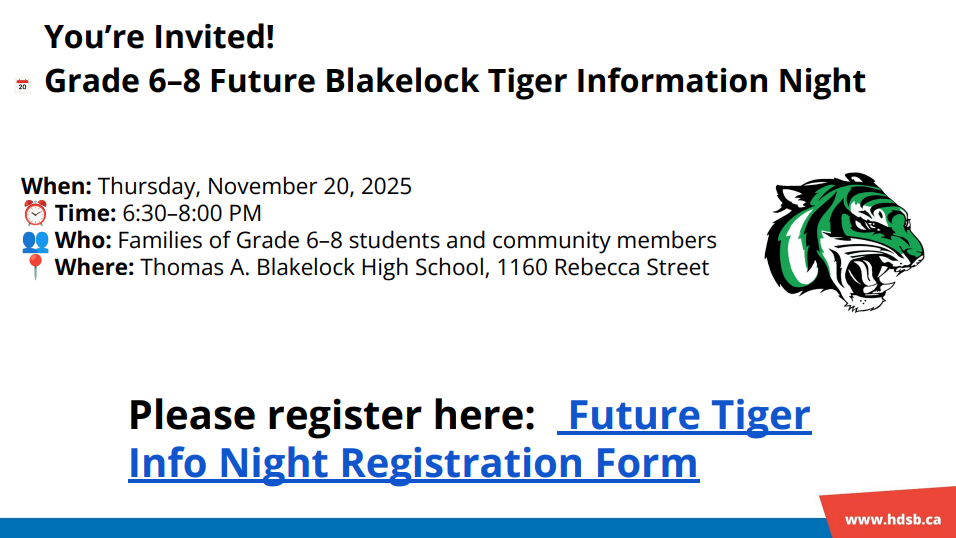Viewport: 956px width, 538px height.
Task: Click the bold "When:" label
Action: (x=56, y=186)
